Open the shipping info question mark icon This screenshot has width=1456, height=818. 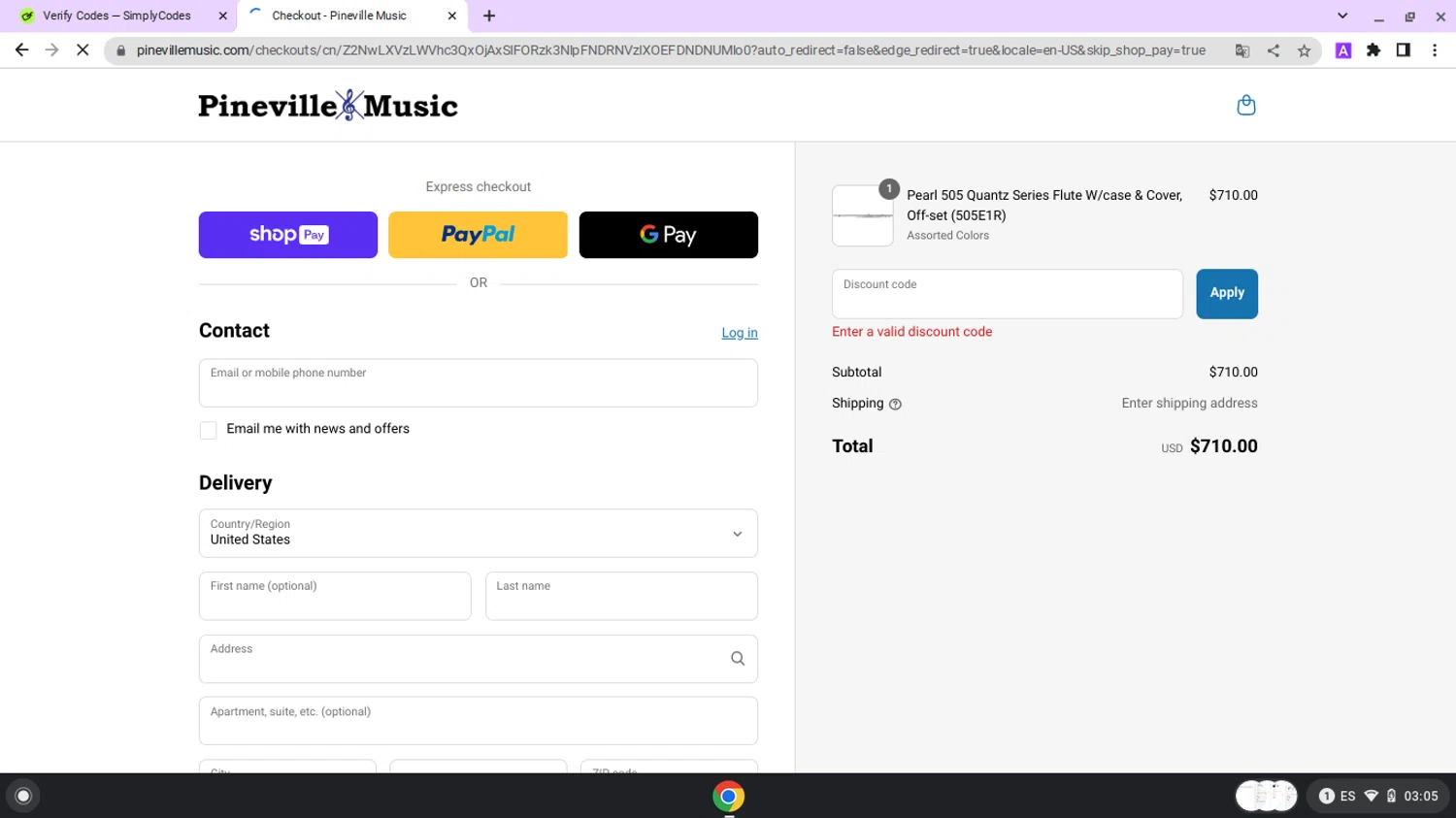click(x=895, y=405)
